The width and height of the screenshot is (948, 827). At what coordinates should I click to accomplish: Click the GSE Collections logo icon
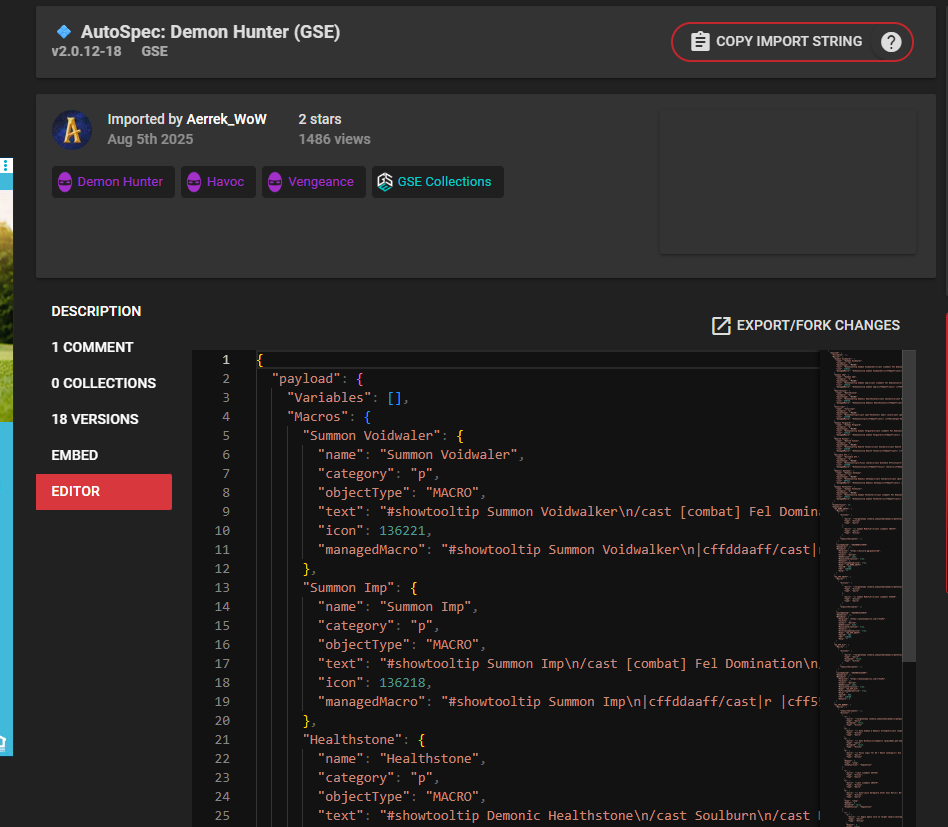click(385, 182)
